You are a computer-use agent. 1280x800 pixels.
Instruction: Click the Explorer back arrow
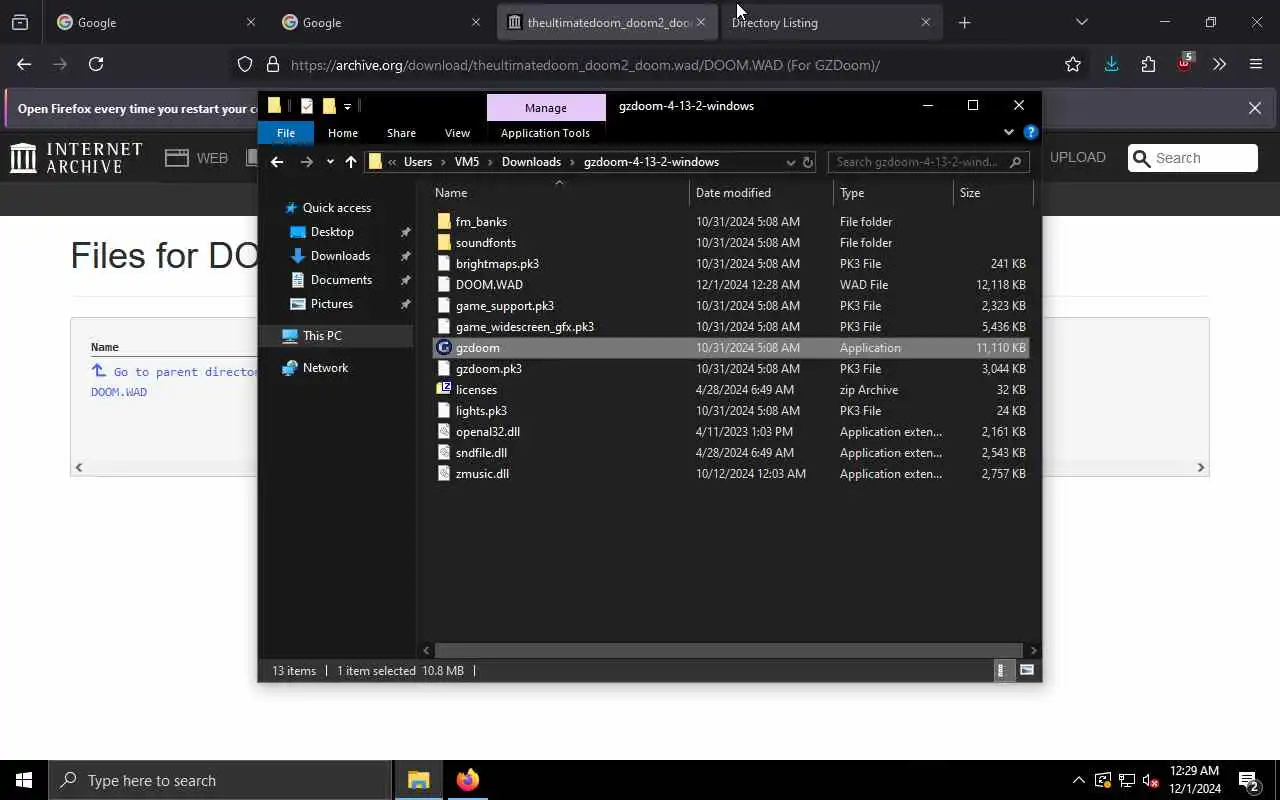pyautogui.click(x=277, y=162)
